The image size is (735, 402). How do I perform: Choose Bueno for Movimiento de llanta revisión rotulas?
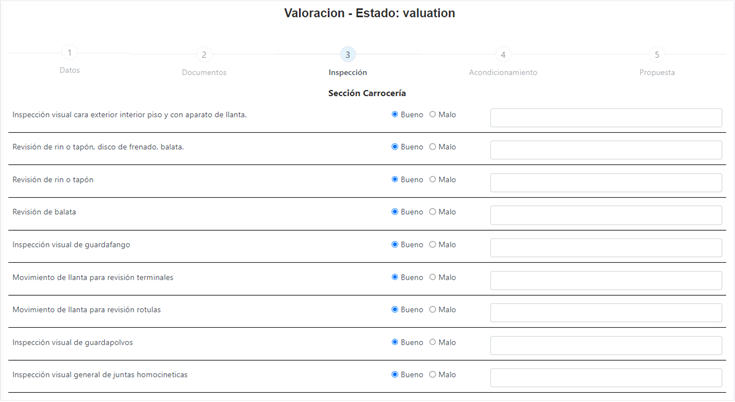[395, 309]
